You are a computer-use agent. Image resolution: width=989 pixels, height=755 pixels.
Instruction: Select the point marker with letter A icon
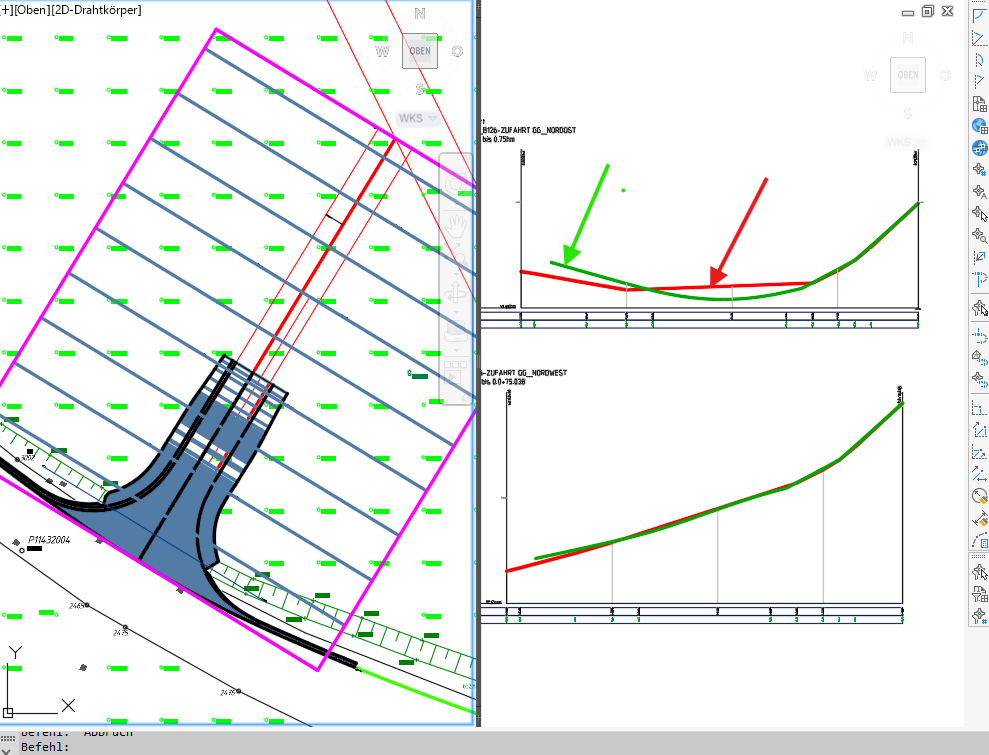pos(980,191)
